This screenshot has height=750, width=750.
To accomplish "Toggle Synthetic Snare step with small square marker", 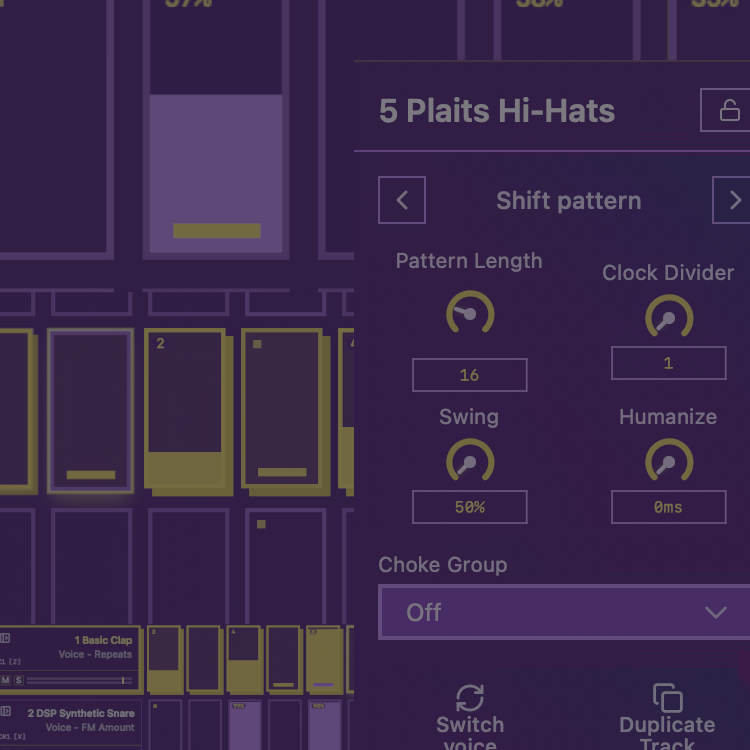I will [x=165, y=725].
